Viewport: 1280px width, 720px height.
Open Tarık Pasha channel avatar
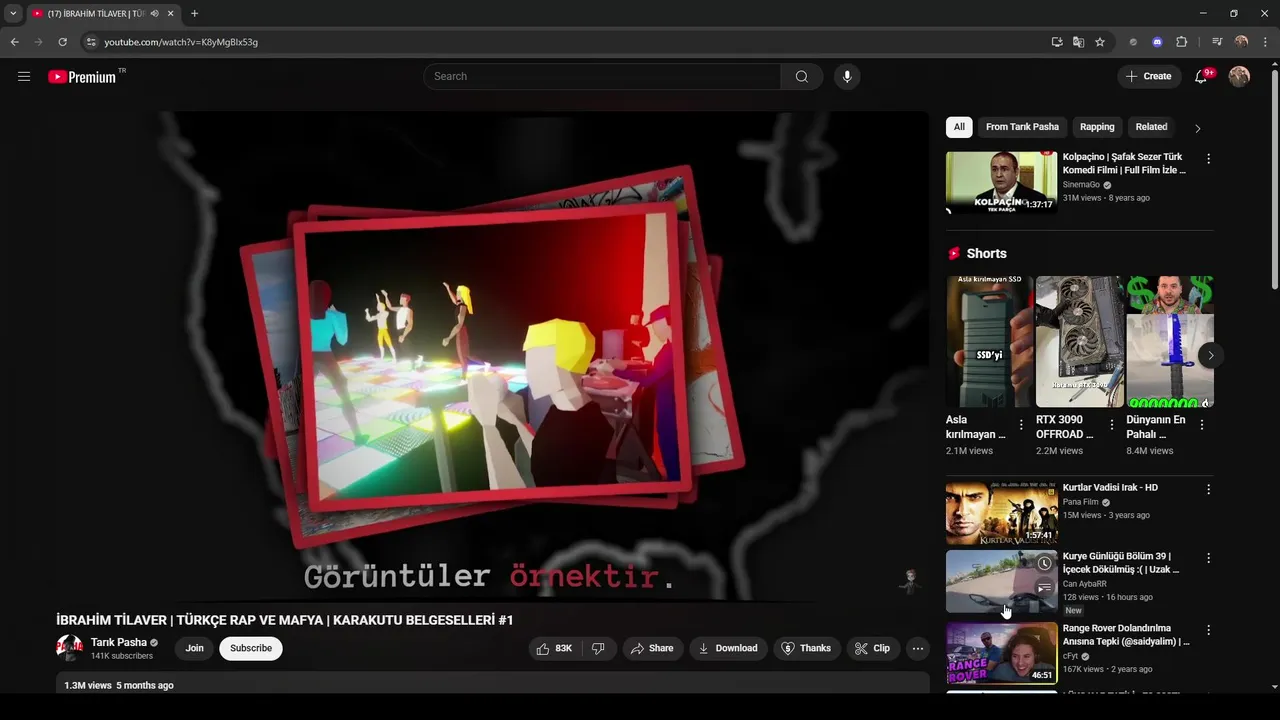click(69, 648)
